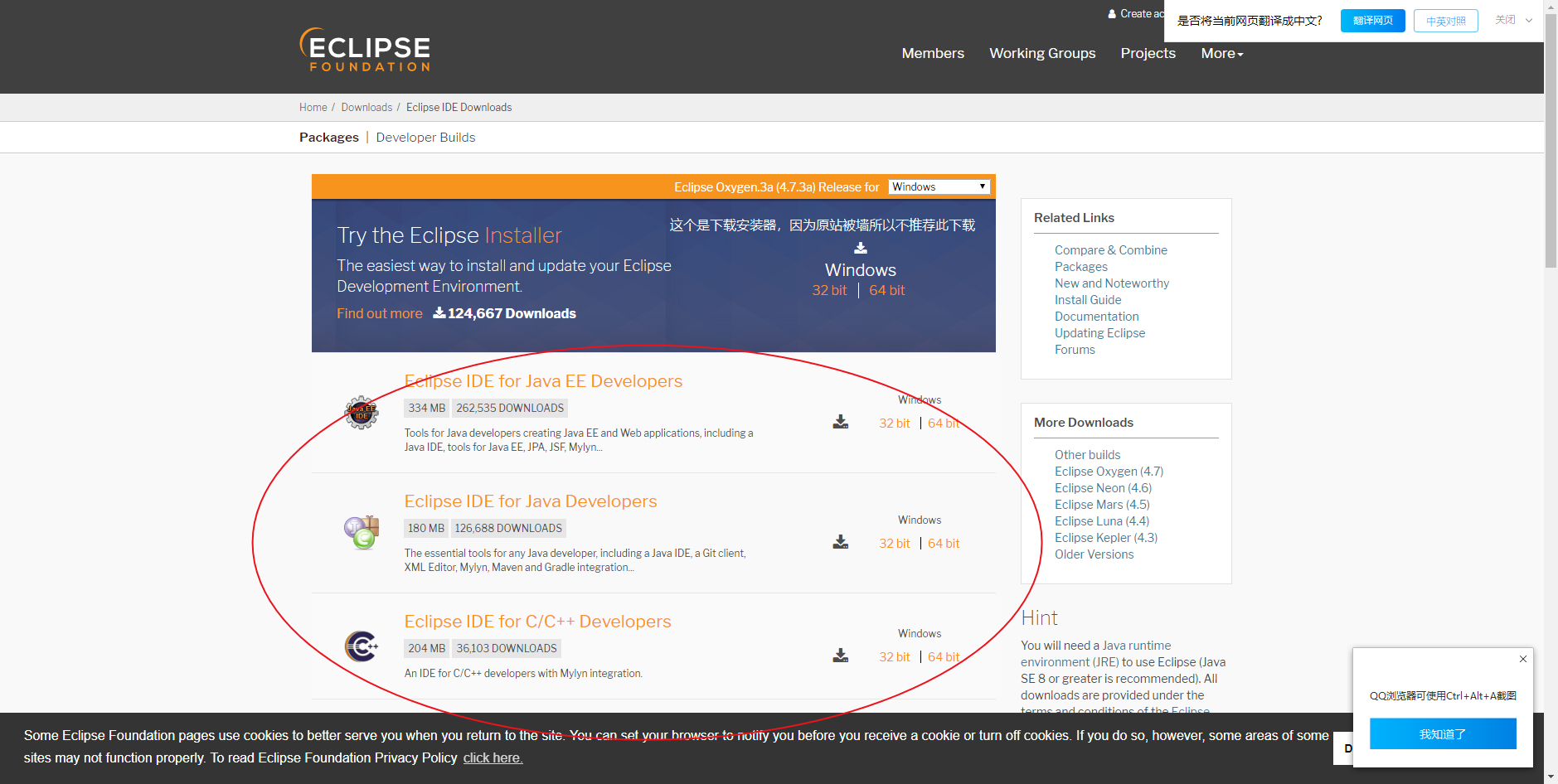1558x784 pixels.
Task: Click the scrollbar down arrow
Action: 1551,777
